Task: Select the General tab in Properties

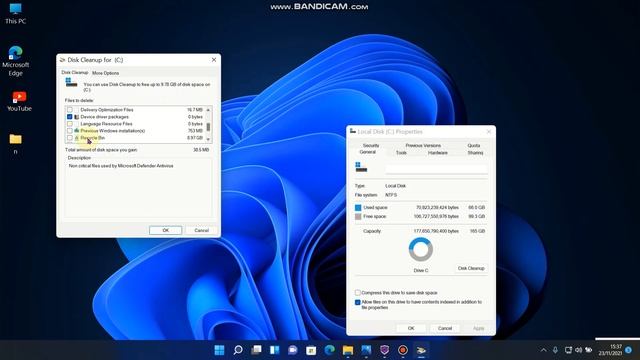Action: pos(367,152)
